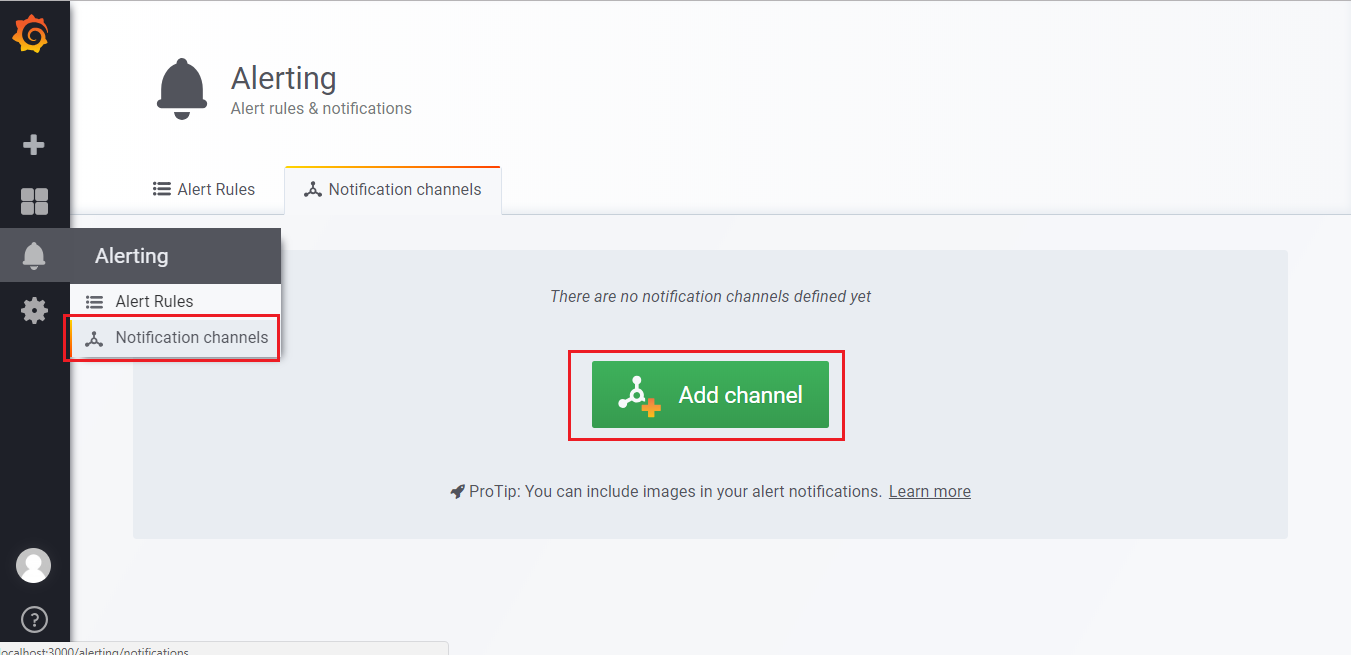Viewport: 1351px width, 655px height.
Task: Click the Grafana logo
Action: tap(31, 36)
